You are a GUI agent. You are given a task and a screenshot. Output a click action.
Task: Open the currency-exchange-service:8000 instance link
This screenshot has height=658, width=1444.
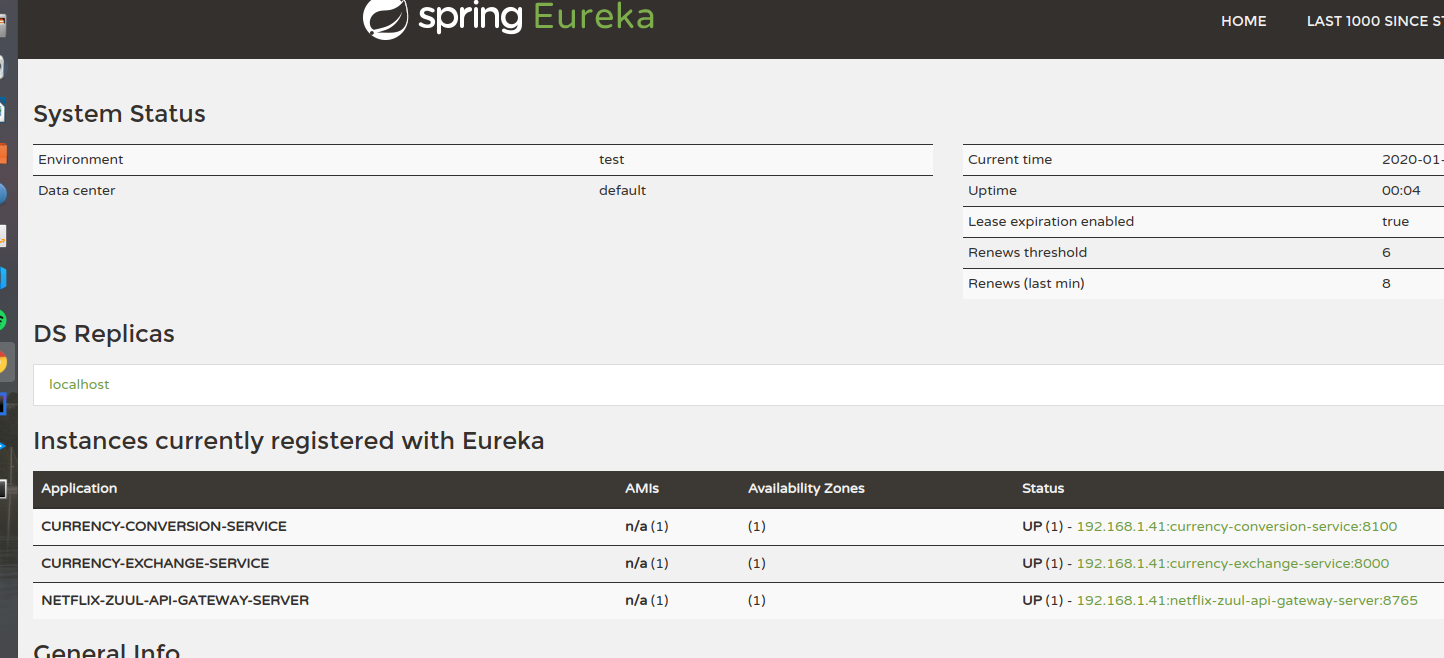[x=1231, y=563]
